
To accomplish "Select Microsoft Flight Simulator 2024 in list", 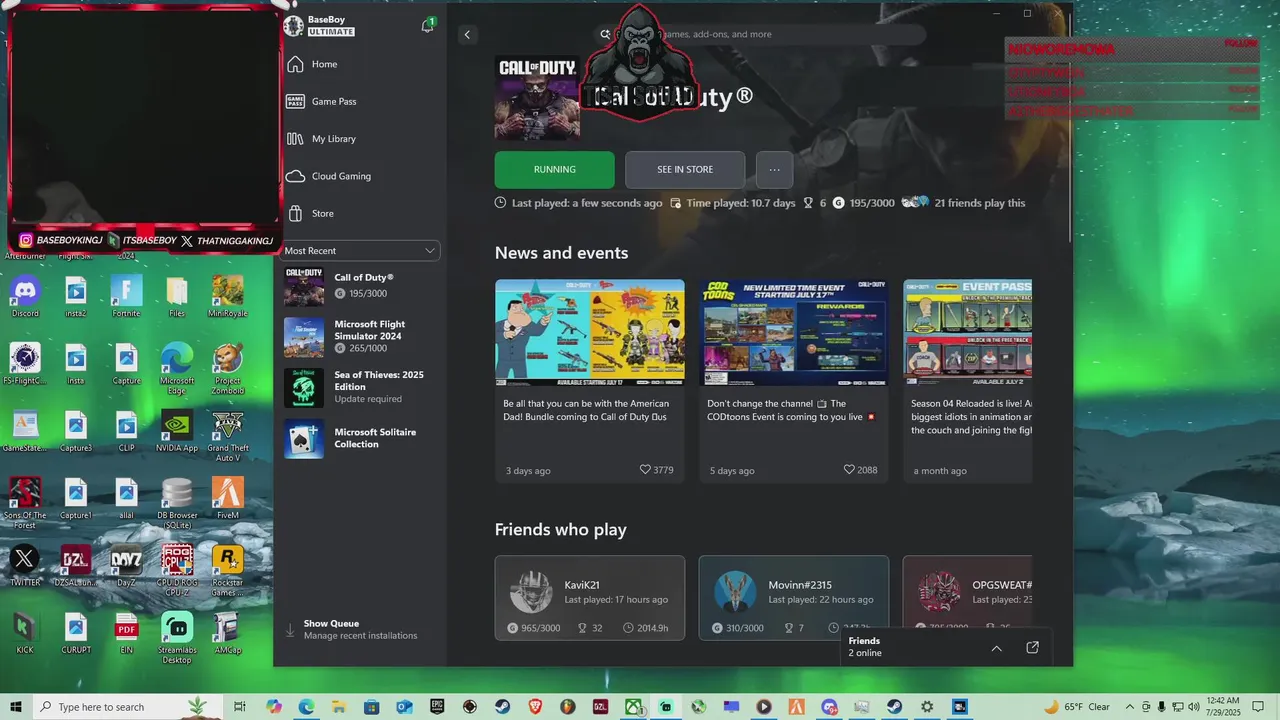I will pyautogui.click(x=361, y=337).
